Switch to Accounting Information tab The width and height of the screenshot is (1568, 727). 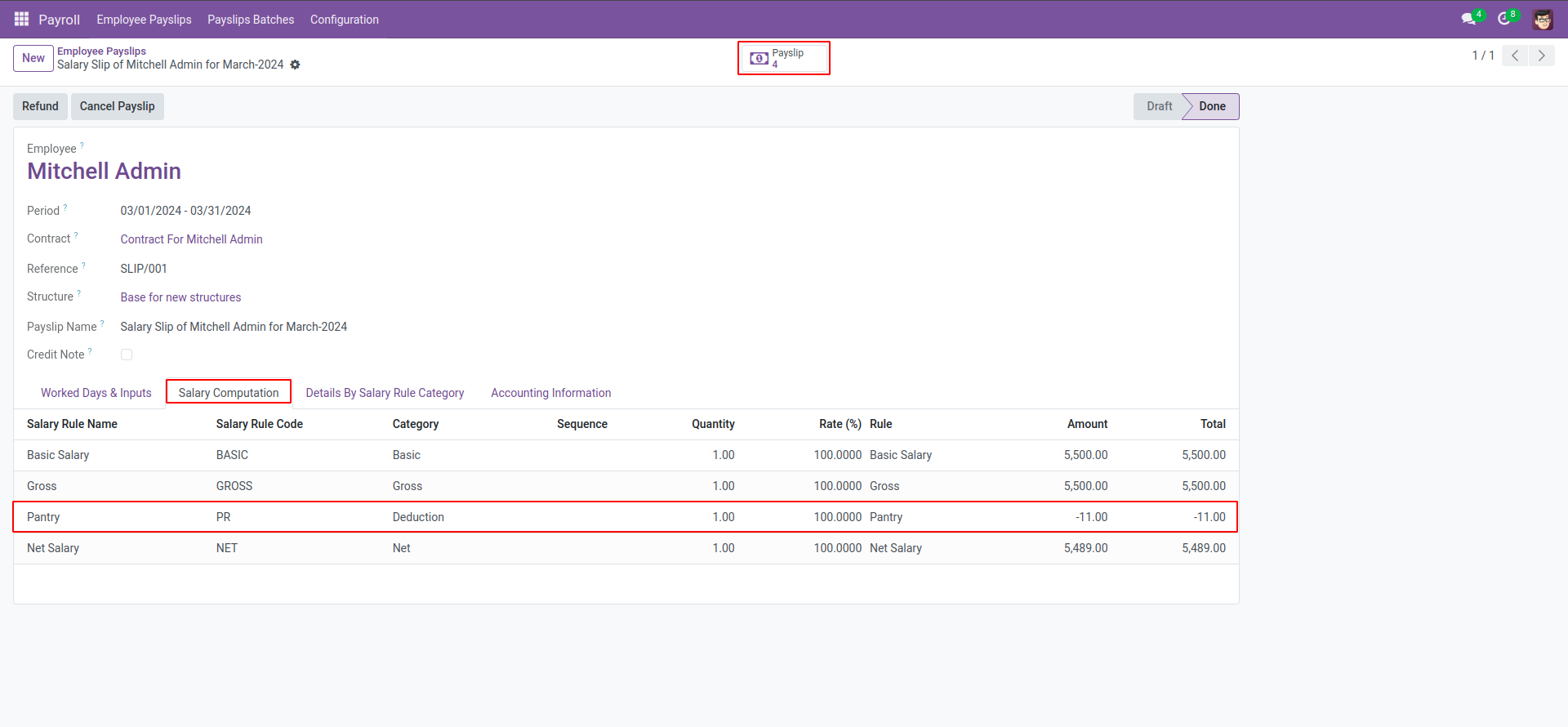[550, 393]
